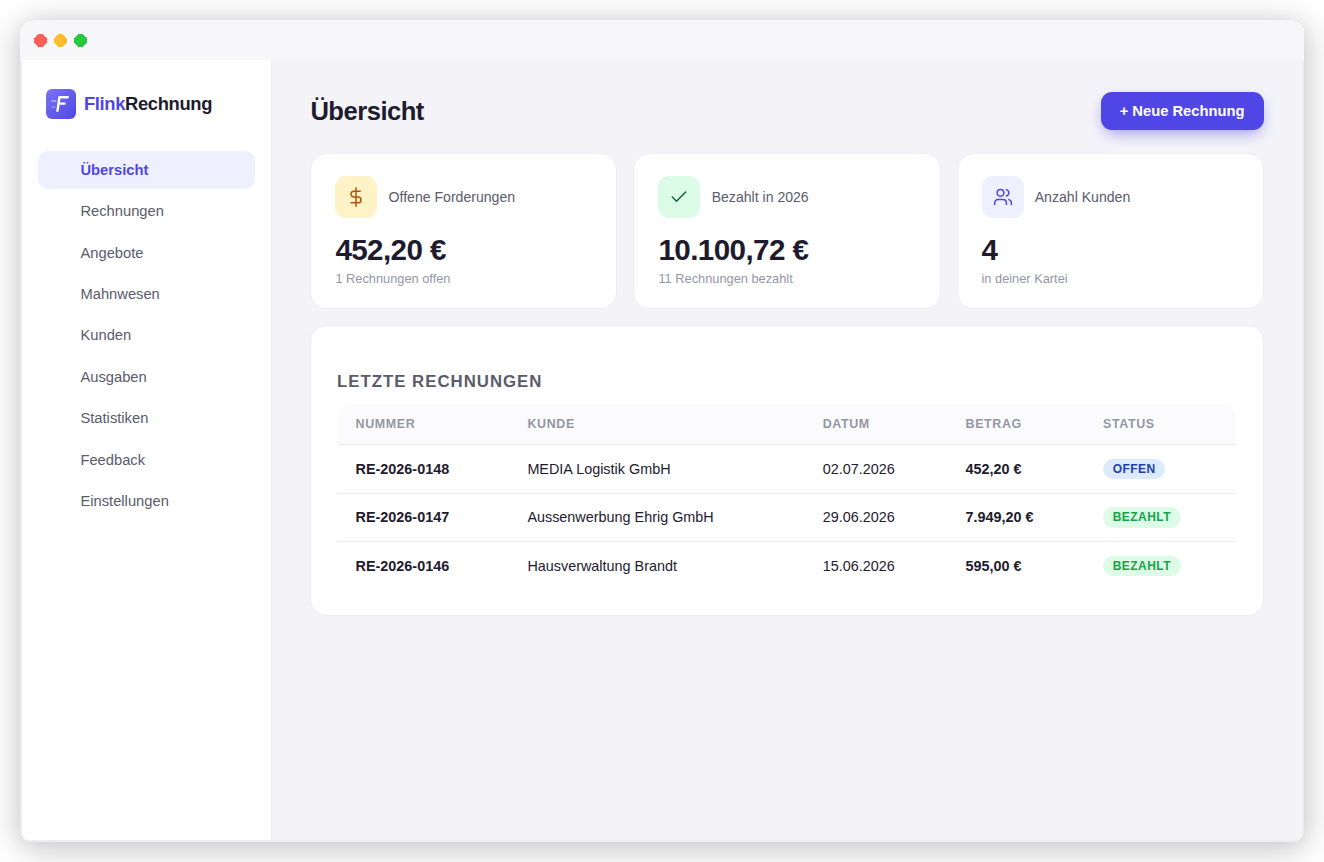Viewport: 1324px width, 862px height.
Task: Click the people icon in Anzahl Kunden
Action: (x=1002, y=197)
